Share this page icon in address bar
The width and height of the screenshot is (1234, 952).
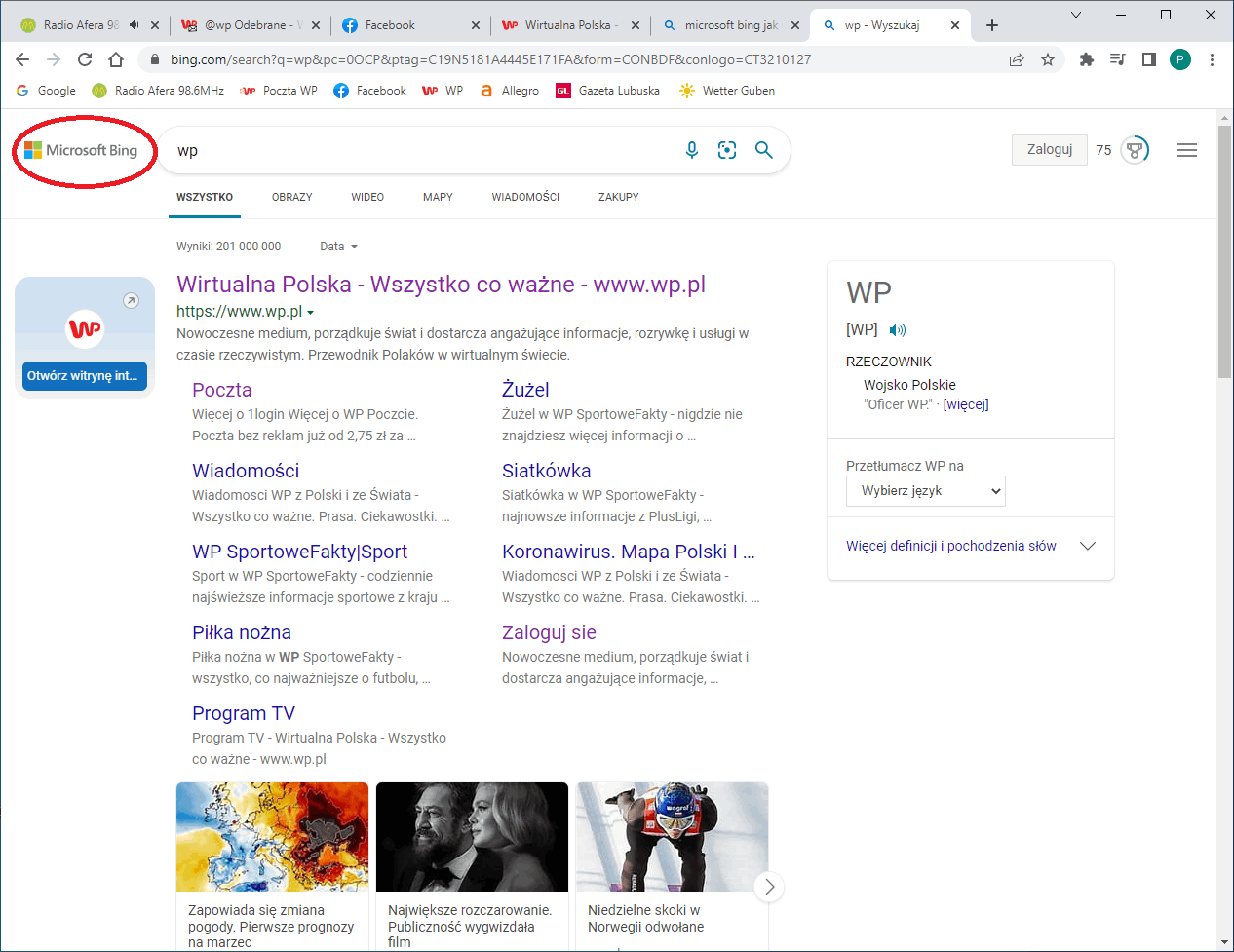[1017, 59]
